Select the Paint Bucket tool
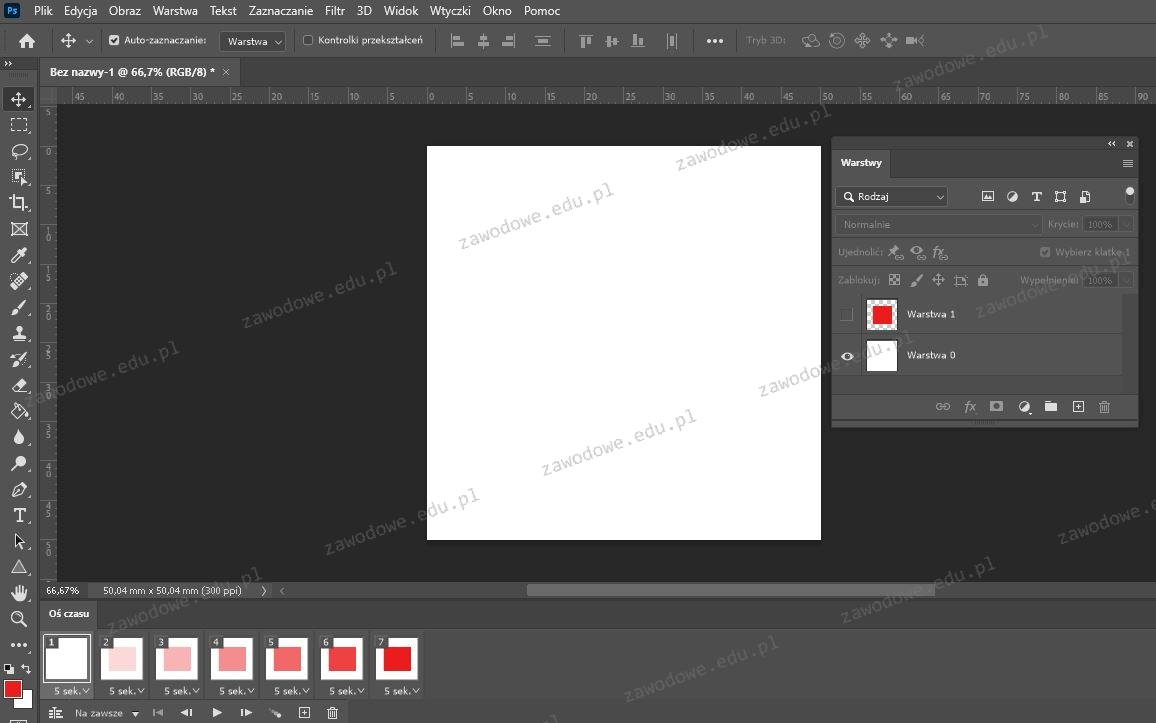Screen dimensions: 1156x723 coord(19,411)
